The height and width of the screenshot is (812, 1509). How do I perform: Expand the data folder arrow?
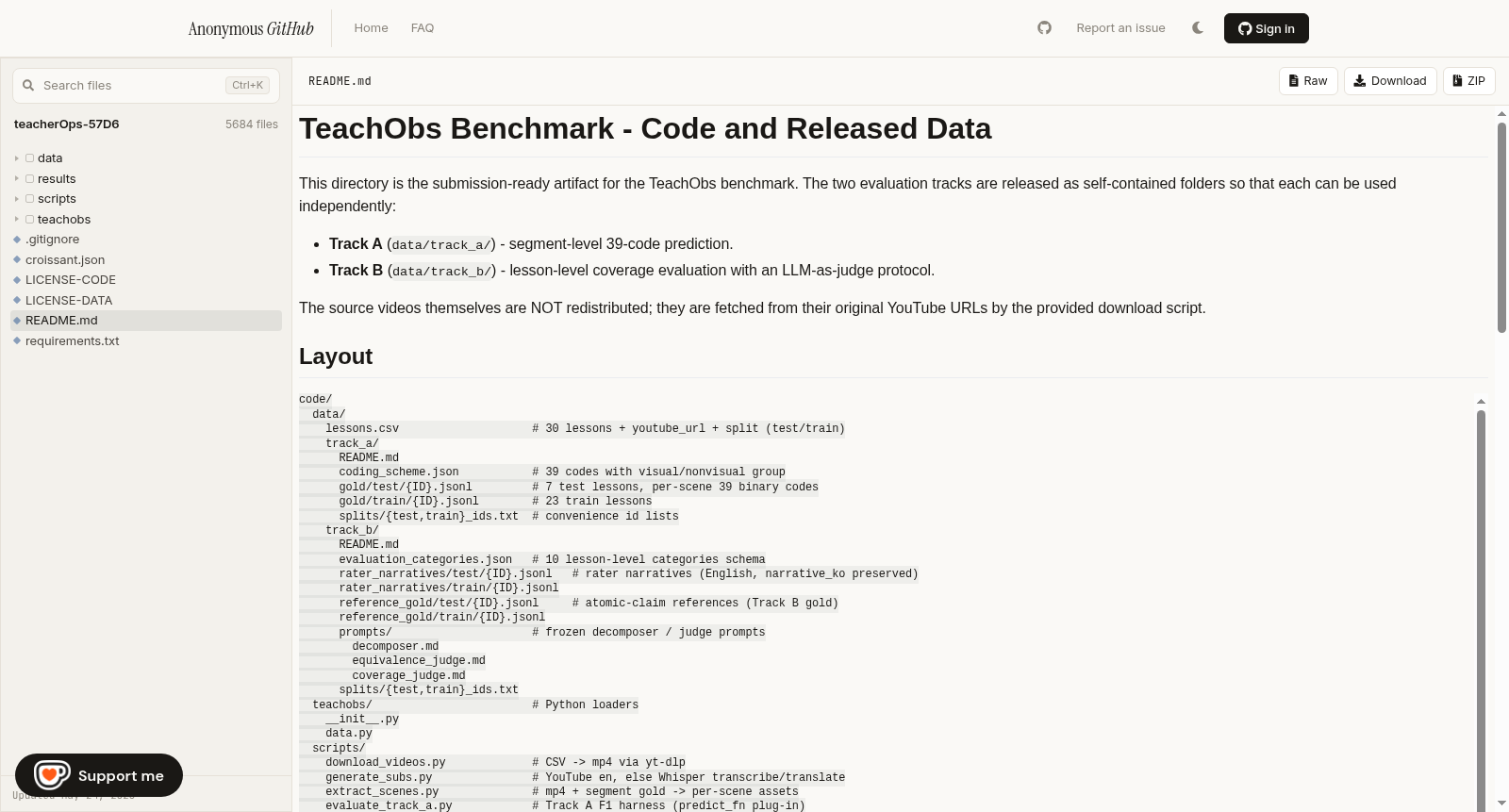(x=17, y=158)
